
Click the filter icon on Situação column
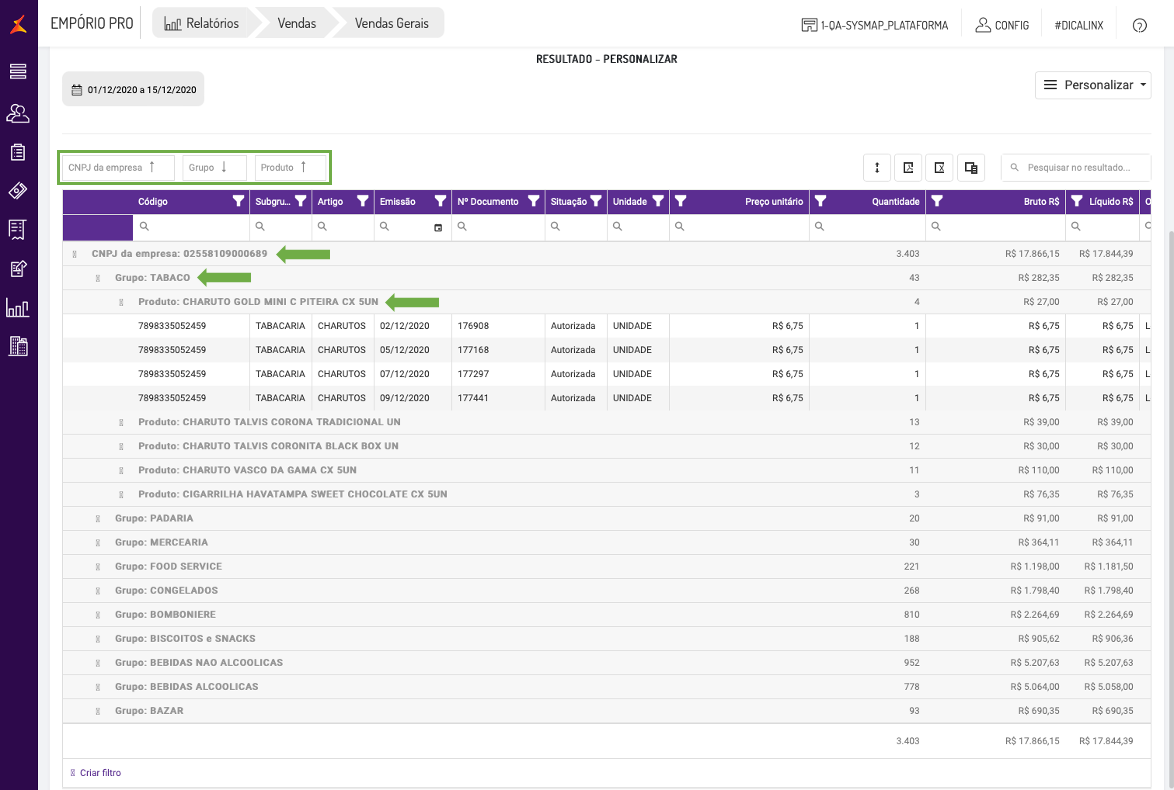[595, 201]
